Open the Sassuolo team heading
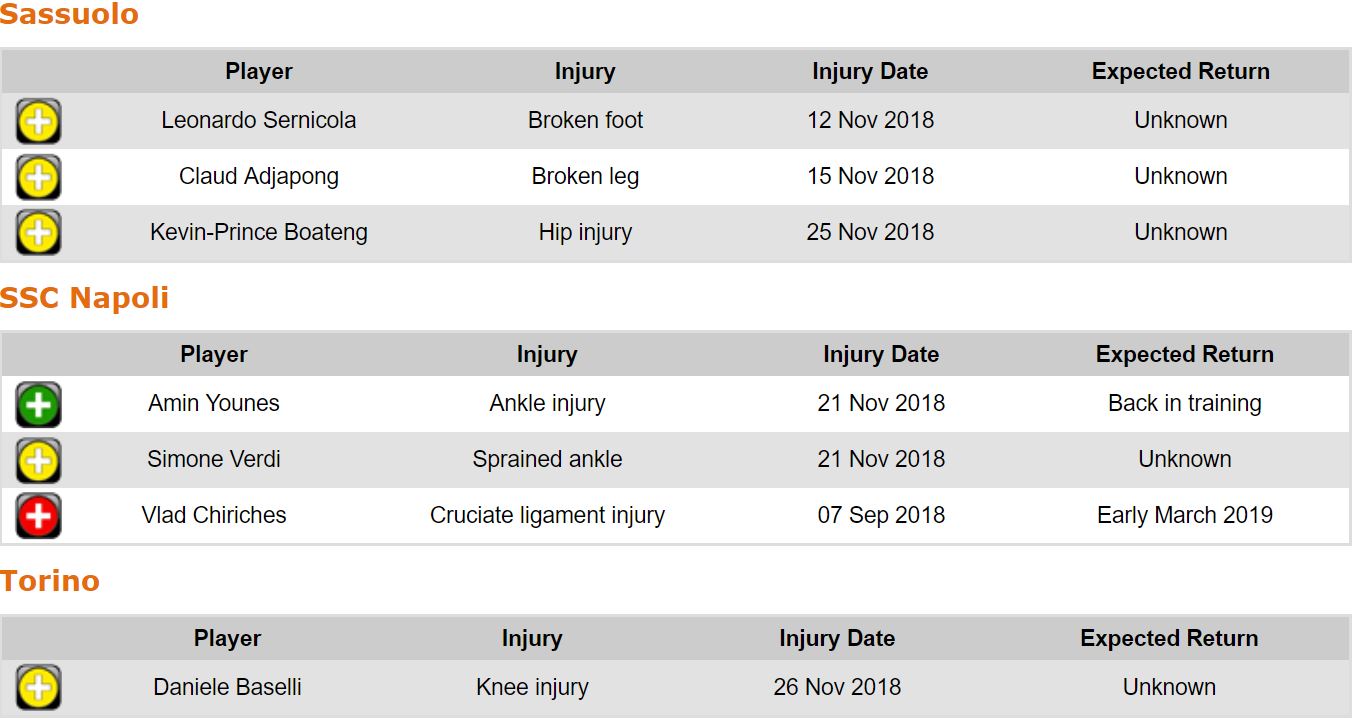The width and height of the screenshot is (1354, 719). (69, 15)
